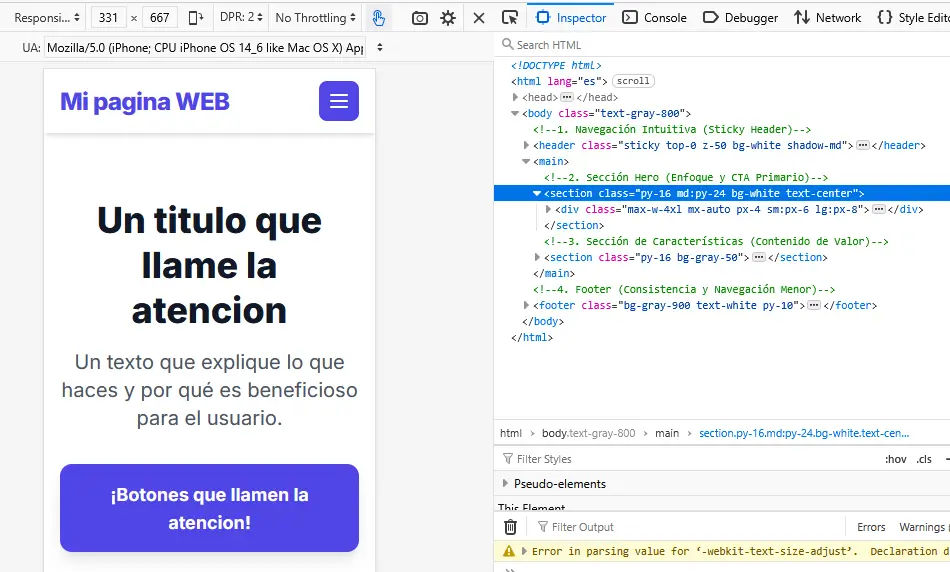Click ellipsis badge inside head element
The width and height of the screenshot is (950, 572).
pyautogui.click(x=566, y=97)
